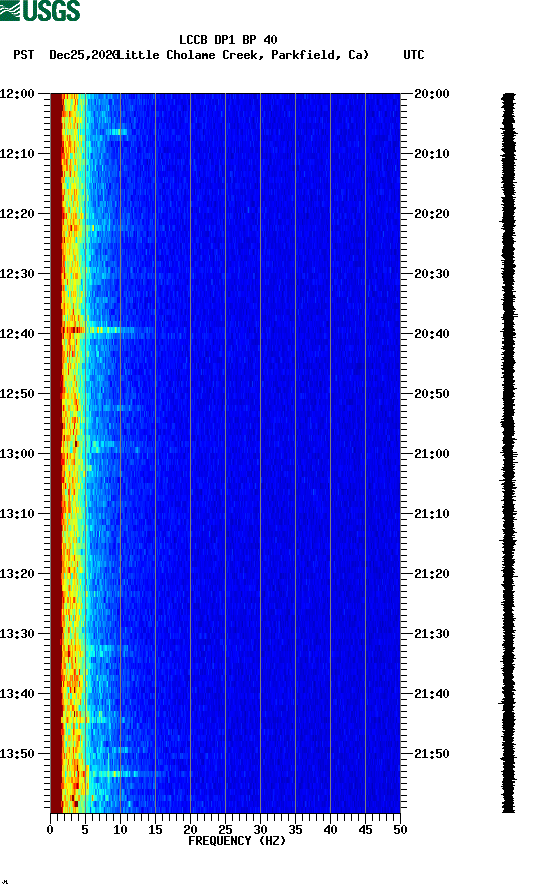Click the '13:40' PST time label
Viewport: 552px width, 893px height.
(x=18, y=694)
